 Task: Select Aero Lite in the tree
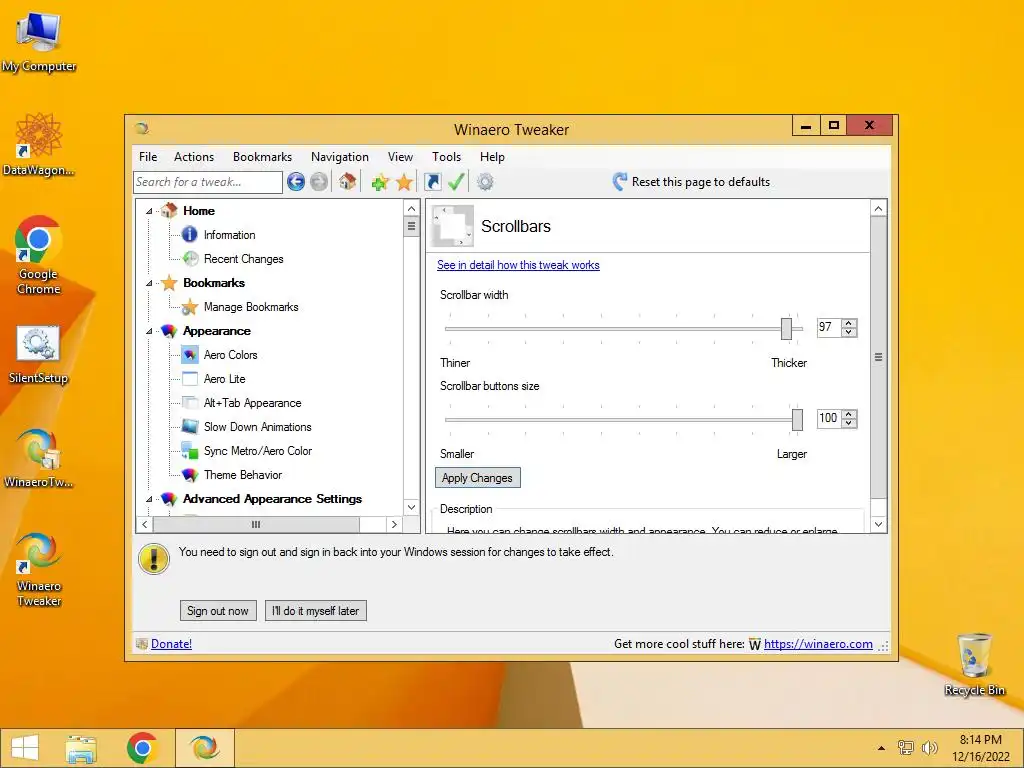(225, 379)
